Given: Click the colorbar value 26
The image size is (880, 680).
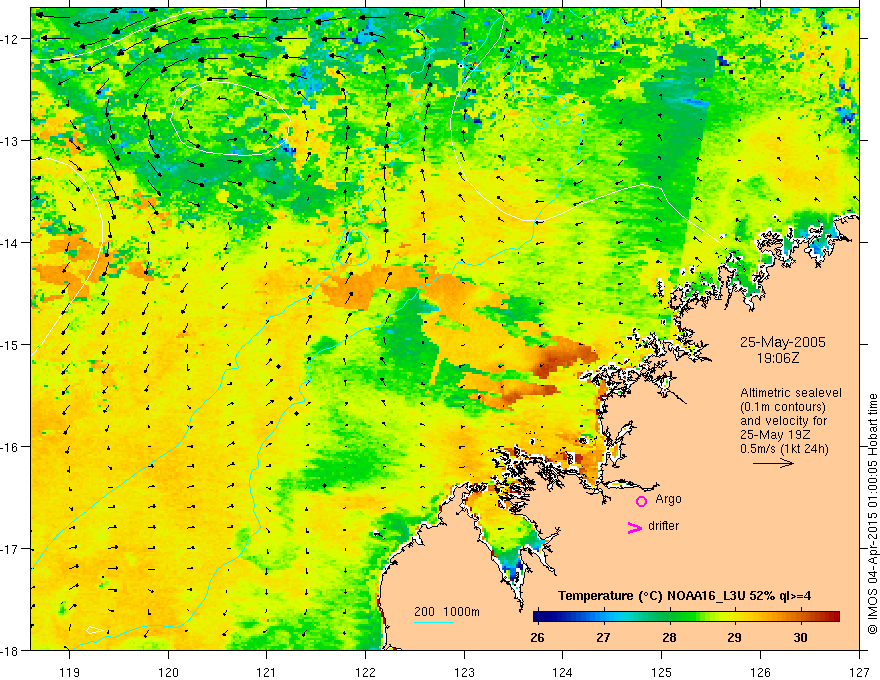Looking at the screenshot, I should [537, 637].
